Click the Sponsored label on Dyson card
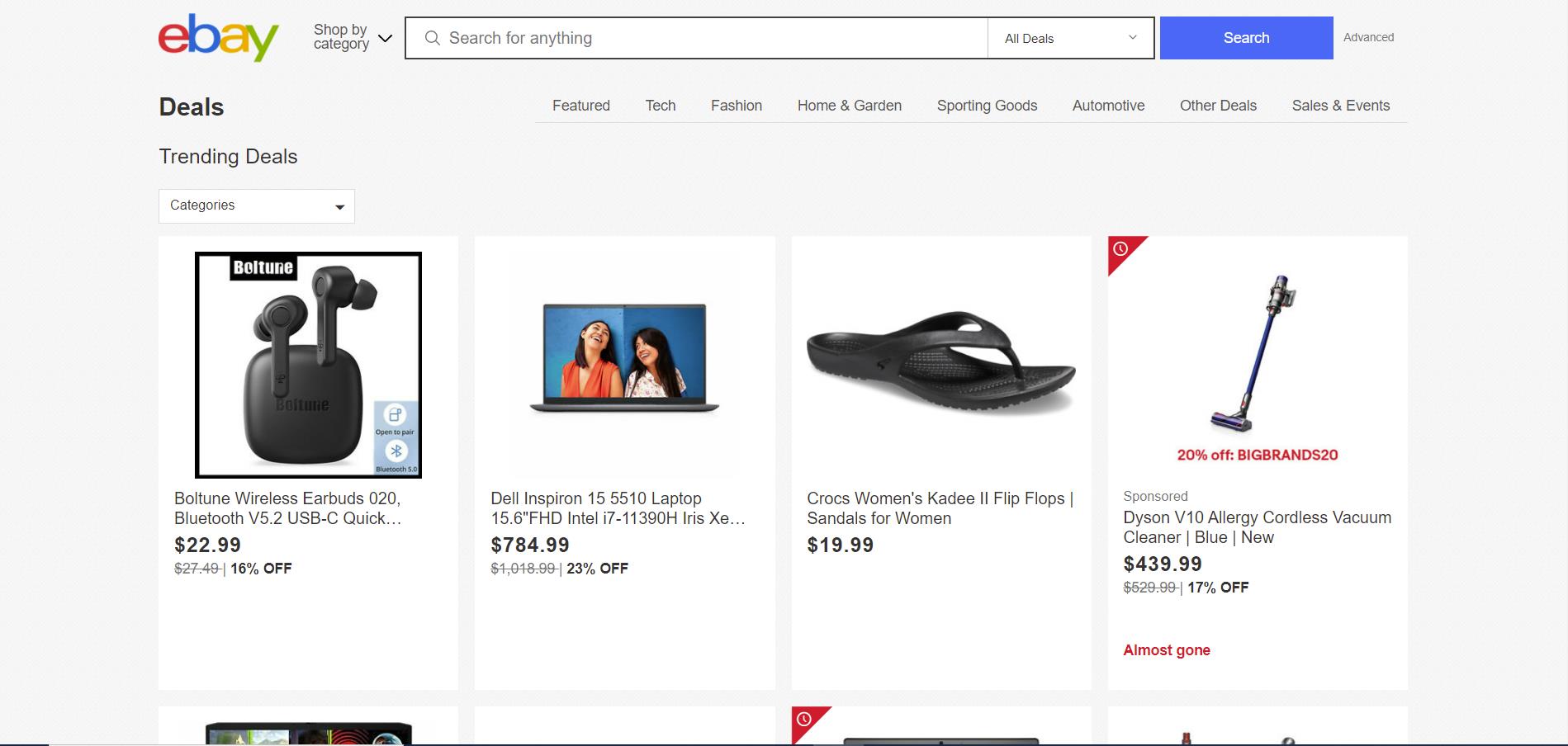The height and width of the screenshot is (746, 1568). pyautogui.click(x=1155, y=496)
